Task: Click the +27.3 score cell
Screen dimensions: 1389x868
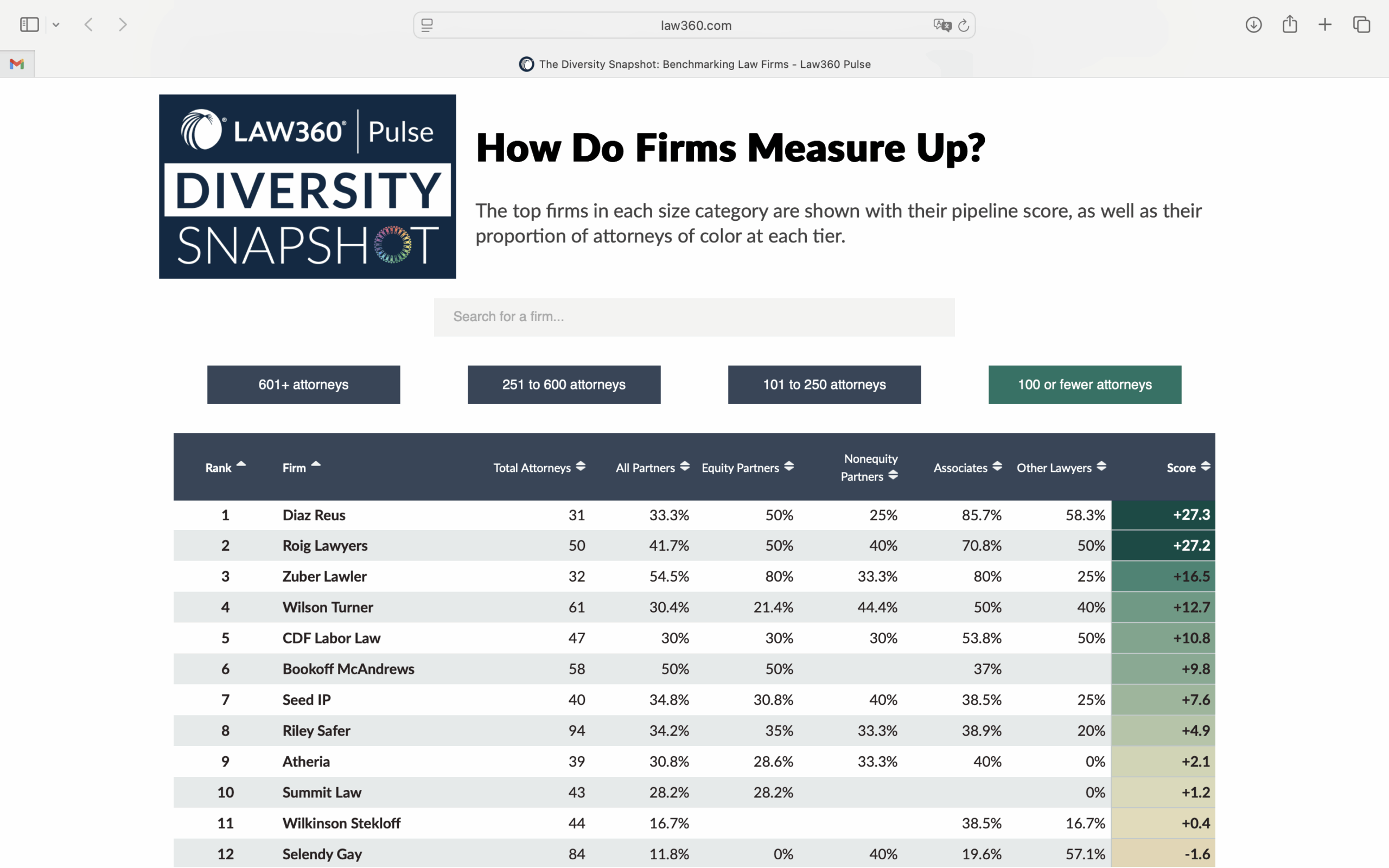Action: [x=1163, y=515]
